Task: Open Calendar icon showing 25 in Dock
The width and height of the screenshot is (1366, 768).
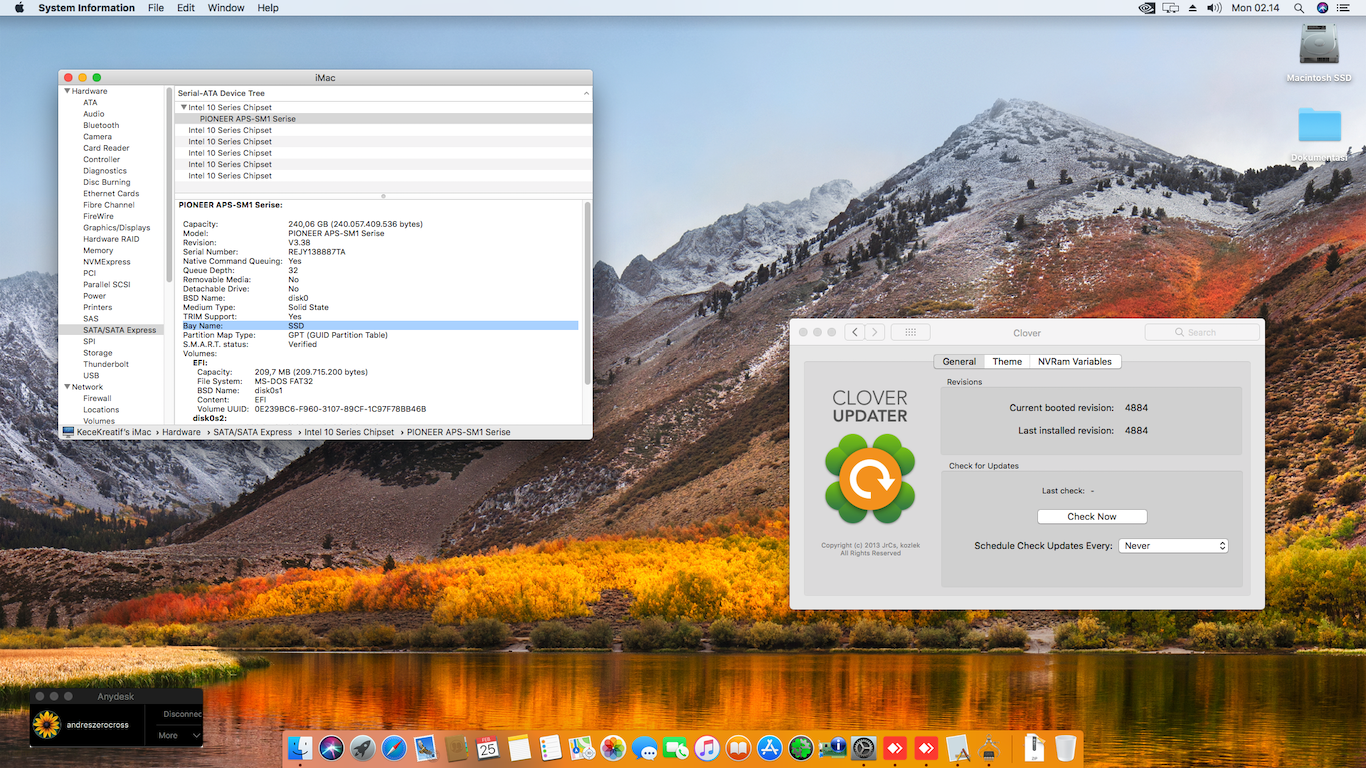Action: click(x=488, y=748)
